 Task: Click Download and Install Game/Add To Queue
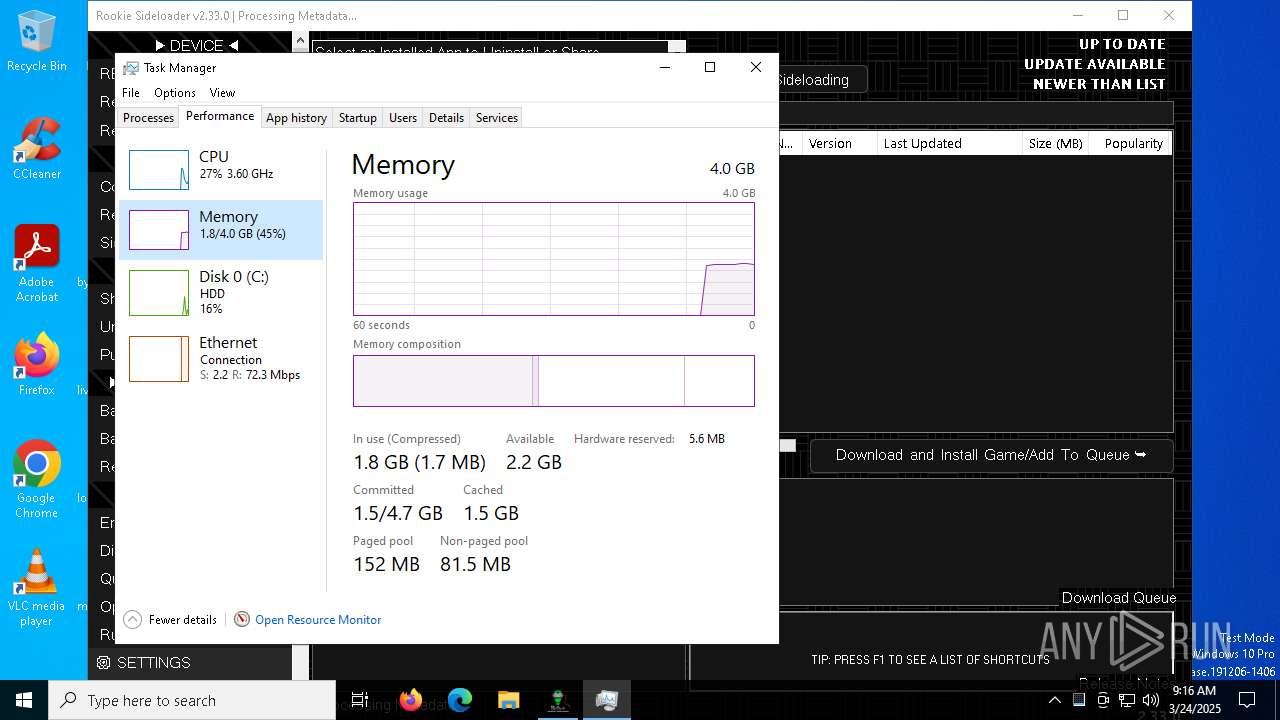[x=991, y=455]
